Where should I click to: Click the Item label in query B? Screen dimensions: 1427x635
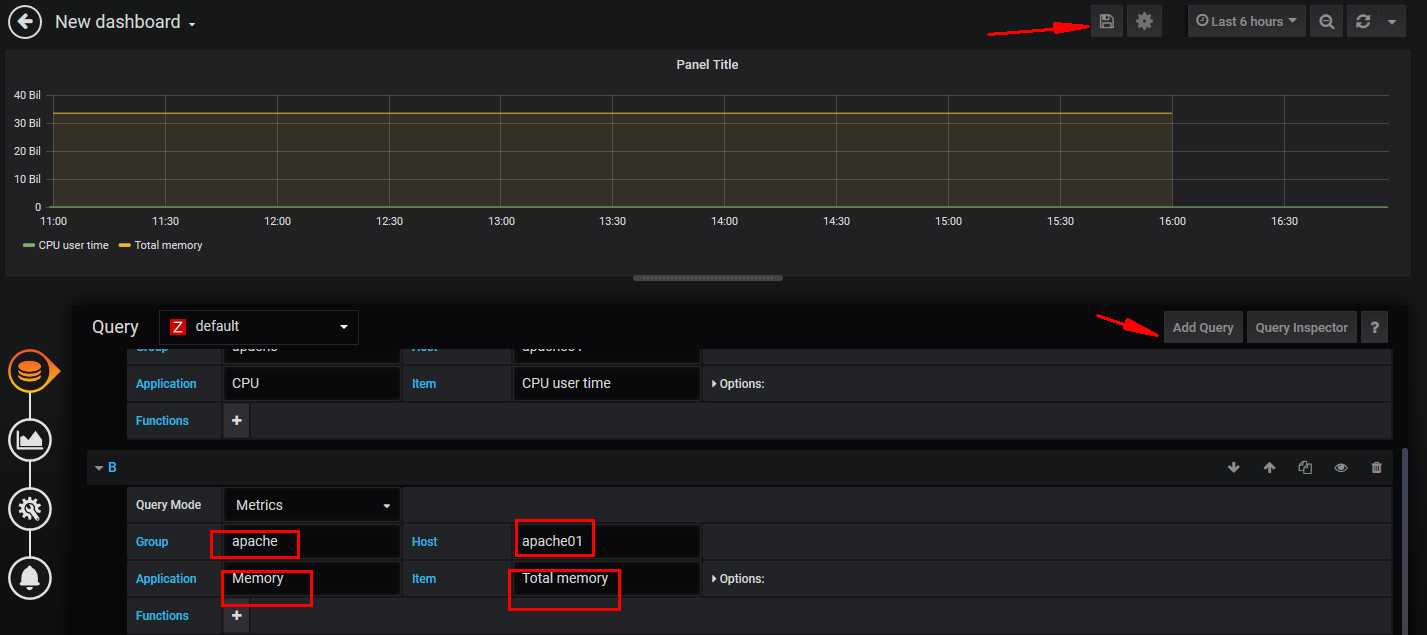[423, 579]
